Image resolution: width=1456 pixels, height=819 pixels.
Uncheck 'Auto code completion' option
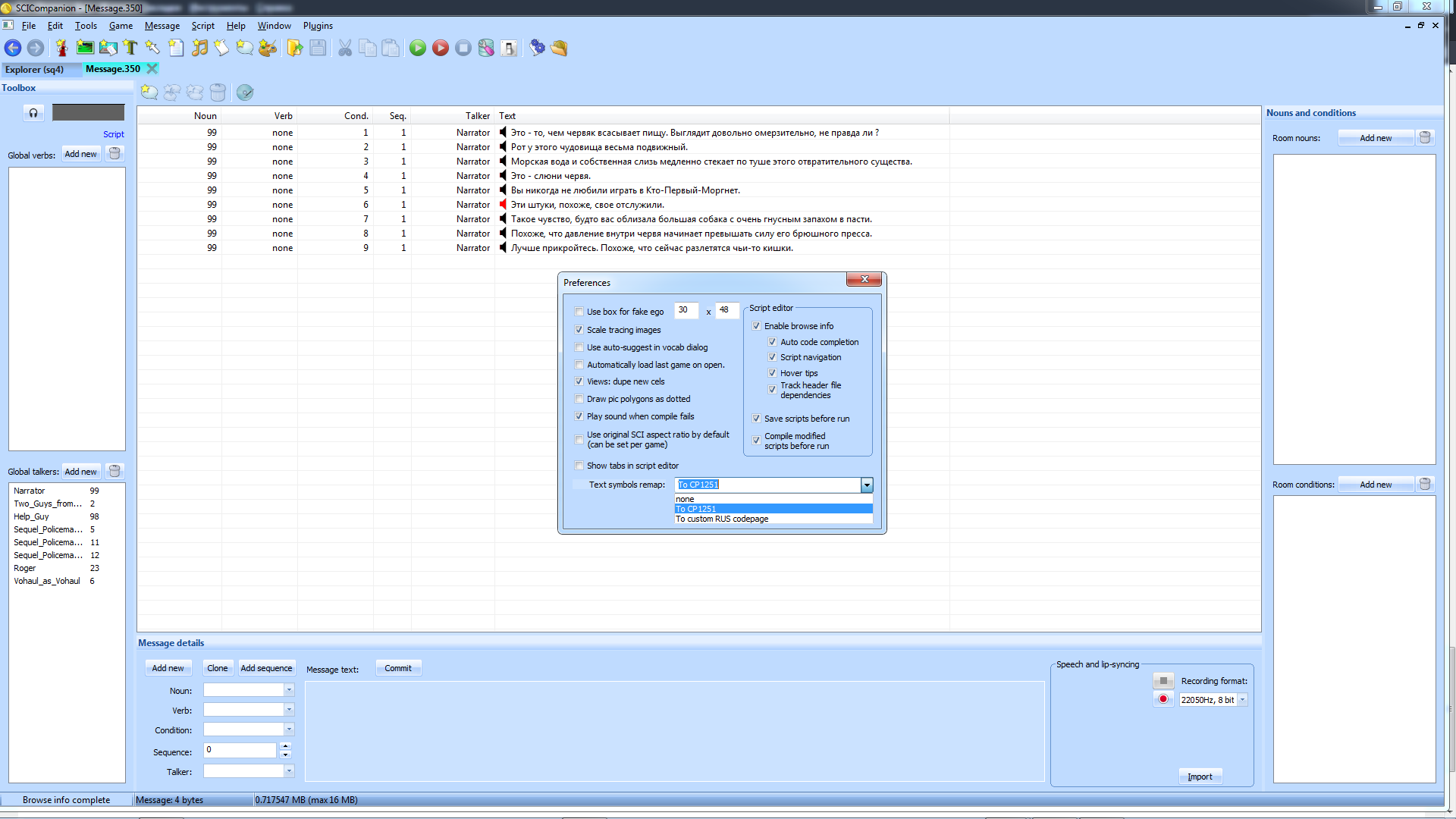(x=772, y=342)
